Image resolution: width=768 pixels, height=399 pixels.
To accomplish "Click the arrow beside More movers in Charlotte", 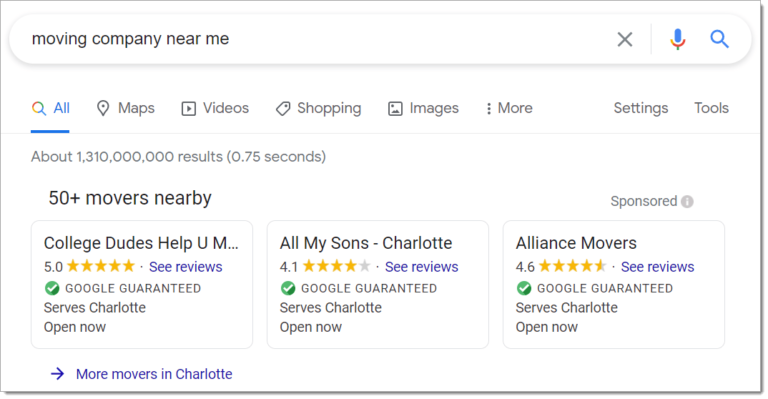I will pyautogui.click(x=57, y=374).
